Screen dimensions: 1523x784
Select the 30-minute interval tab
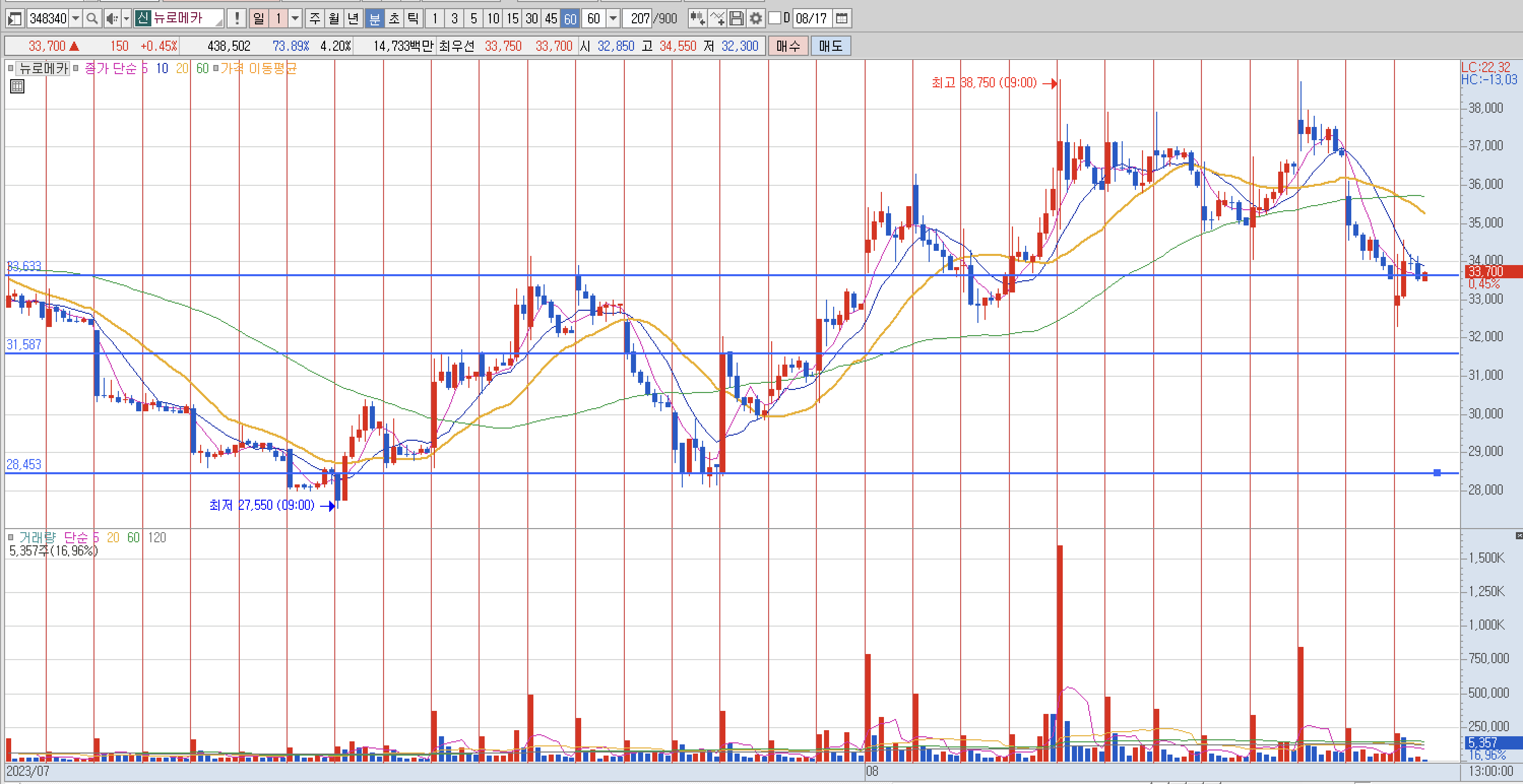click(x=531, y=18)
